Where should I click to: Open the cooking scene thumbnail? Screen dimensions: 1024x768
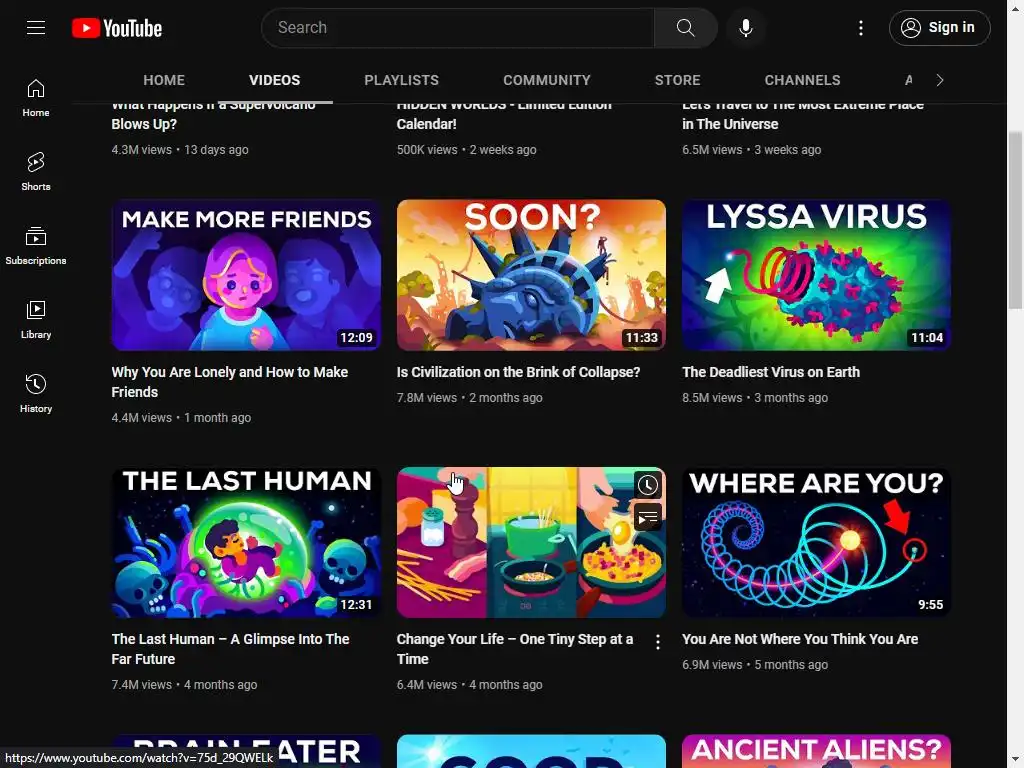(x=531, y=542)
